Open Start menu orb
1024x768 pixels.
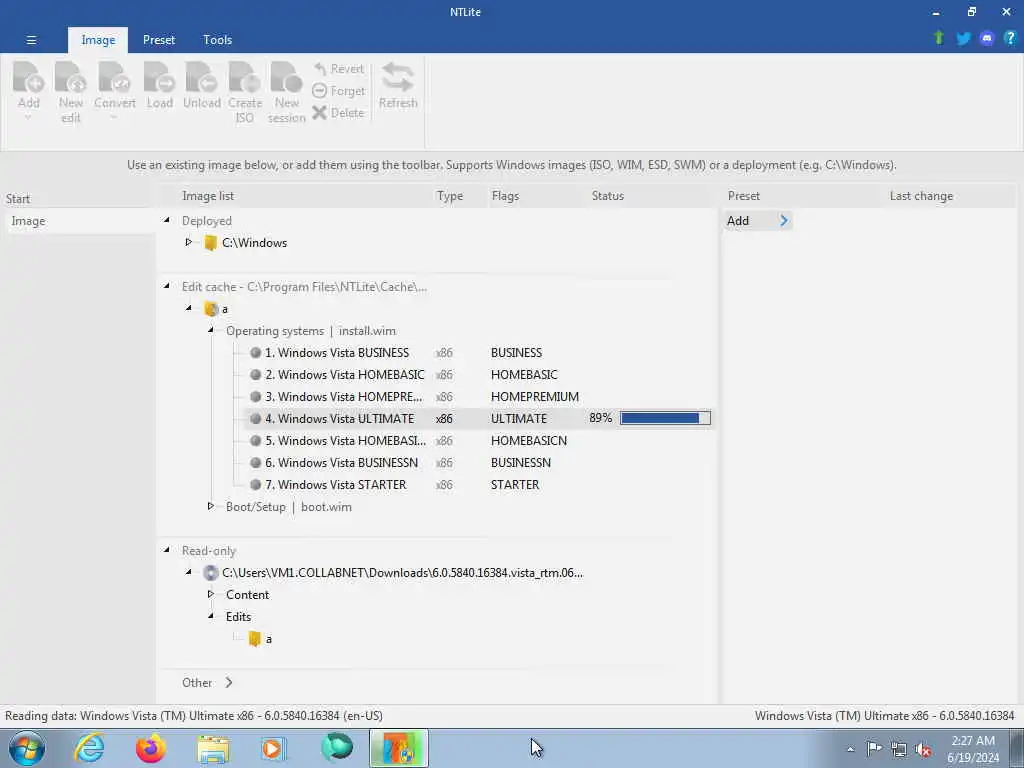coord(27,748)
